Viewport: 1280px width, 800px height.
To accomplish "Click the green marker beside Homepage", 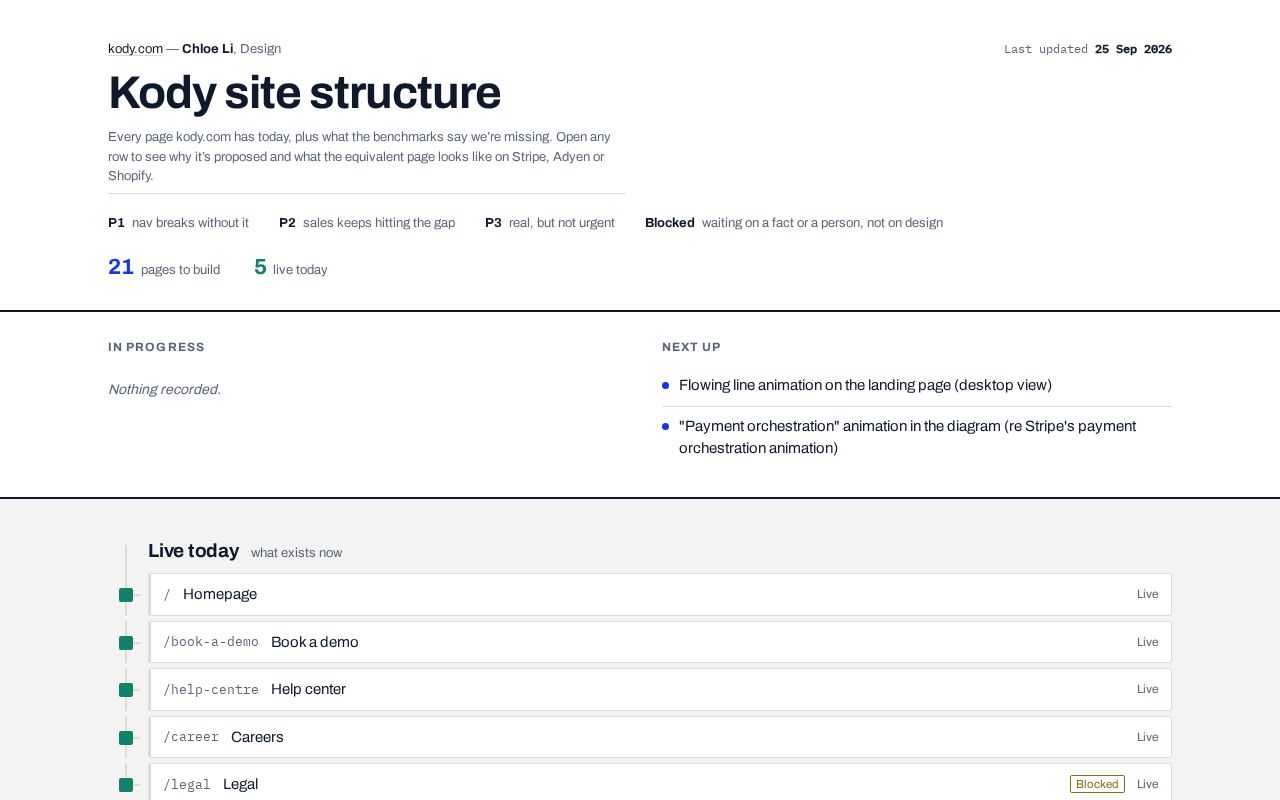I will coord(126,595).
